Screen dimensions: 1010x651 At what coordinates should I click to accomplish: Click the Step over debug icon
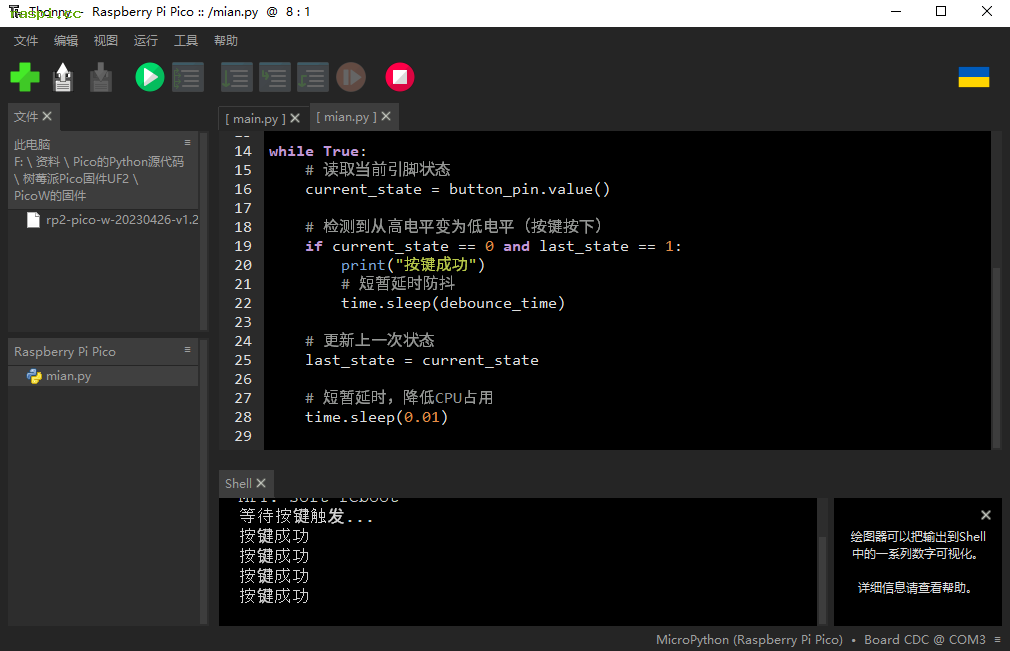click(x=237, y=77)
